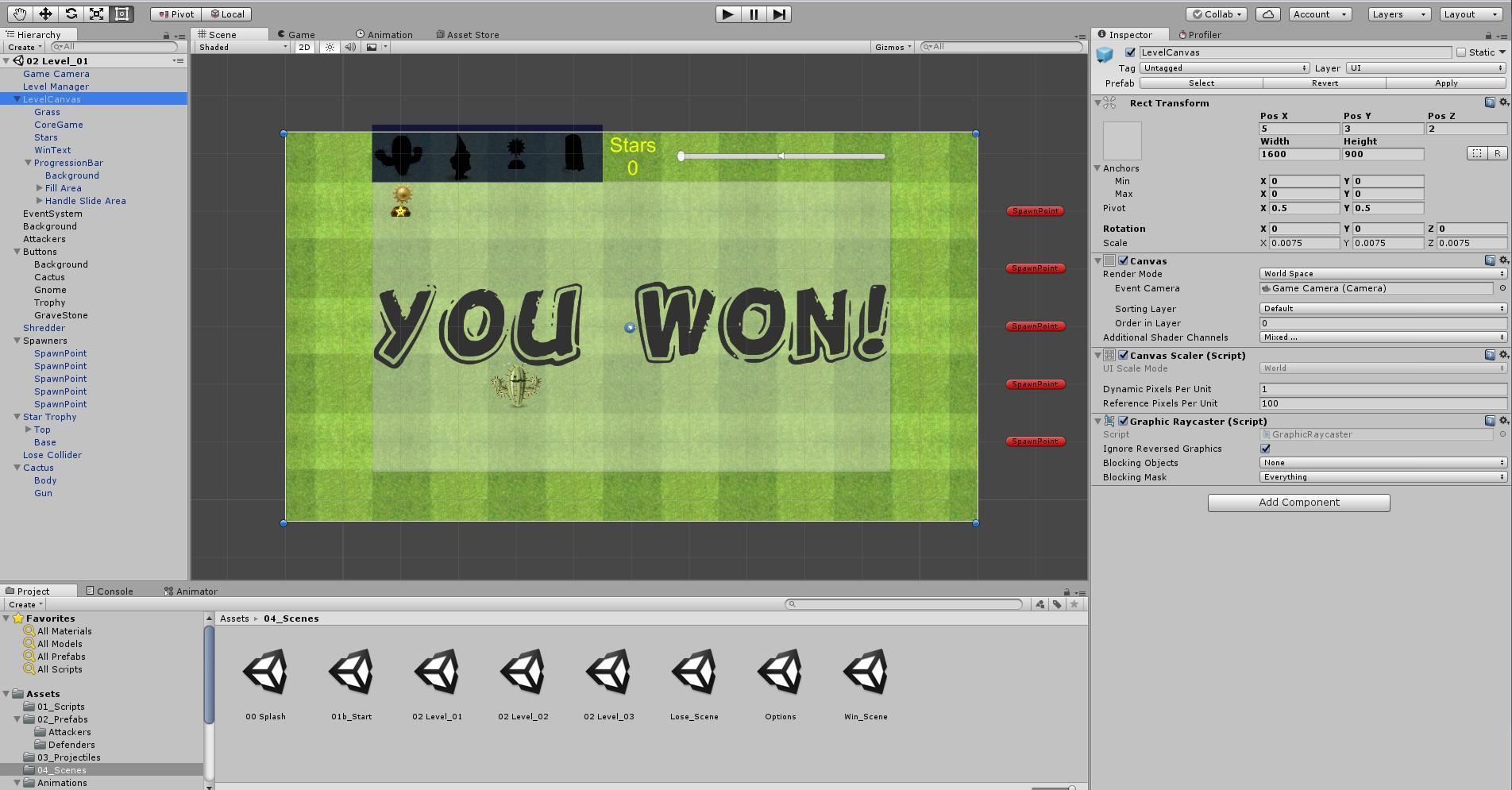Open the Win_Scene asset thumbnail
This screenshot has width=1512, height=790.
click(x=865, y=672)
